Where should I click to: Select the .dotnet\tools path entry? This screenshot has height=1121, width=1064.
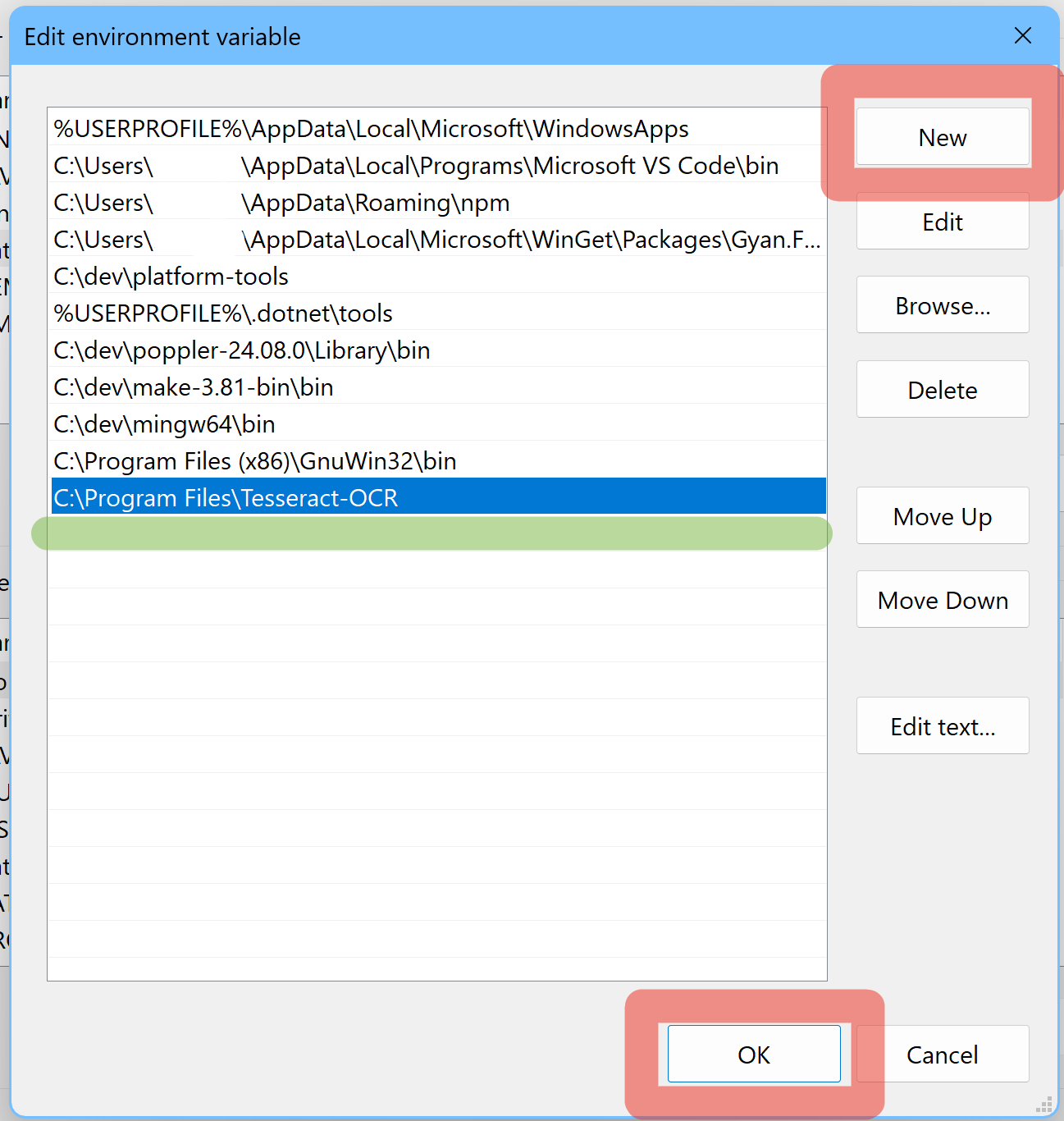click(x=223, y=313)
